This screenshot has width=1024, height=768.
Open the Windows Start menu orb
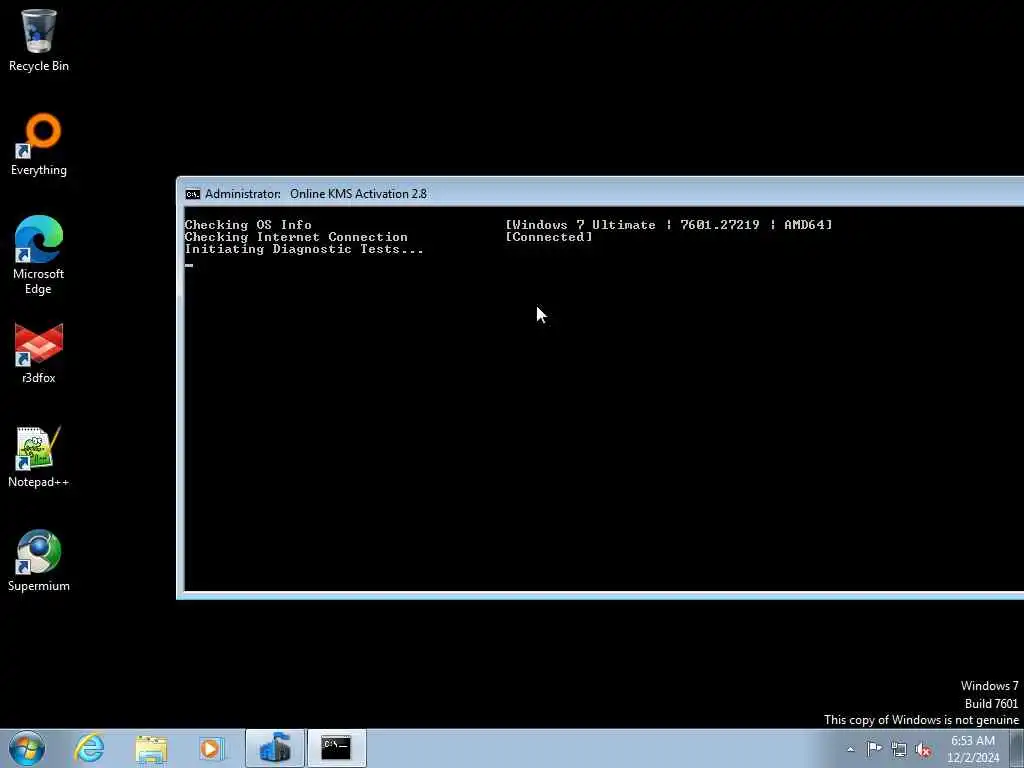click(27, 748)
